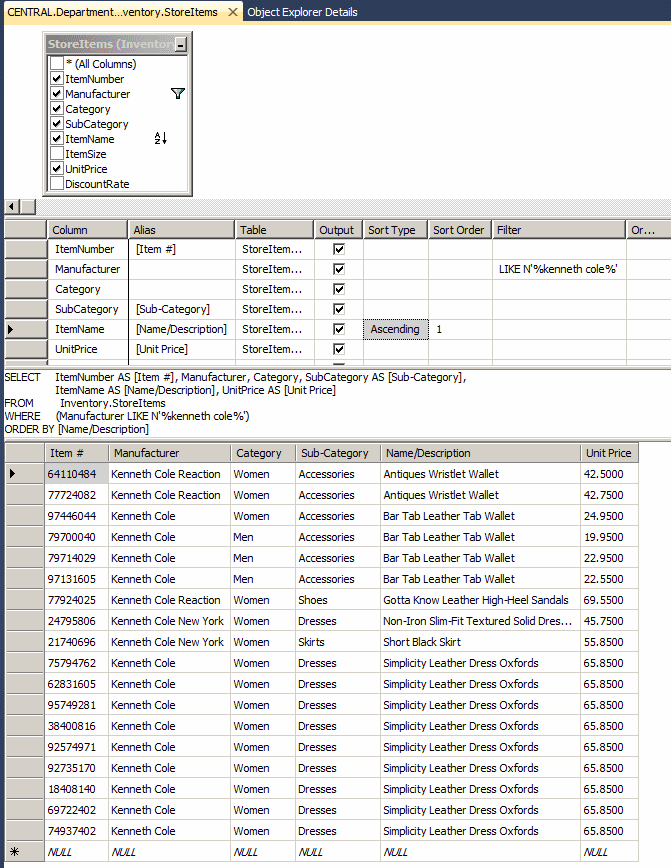Click the Category results column header
Image resolution: width=671 pixels, height=868 pixels.
(x=262, y=453)
